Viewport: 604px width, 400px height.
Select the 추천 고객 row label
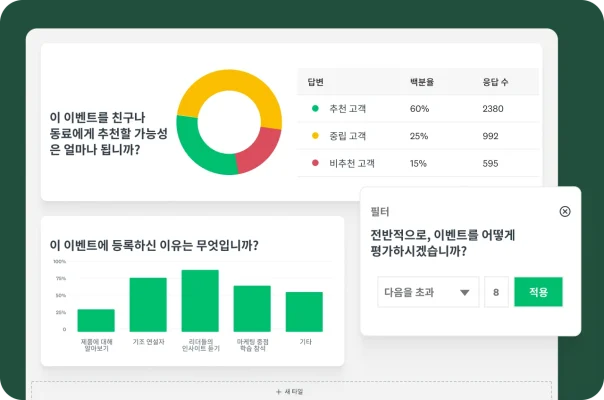pyautogui.click(x=347, y=109)
